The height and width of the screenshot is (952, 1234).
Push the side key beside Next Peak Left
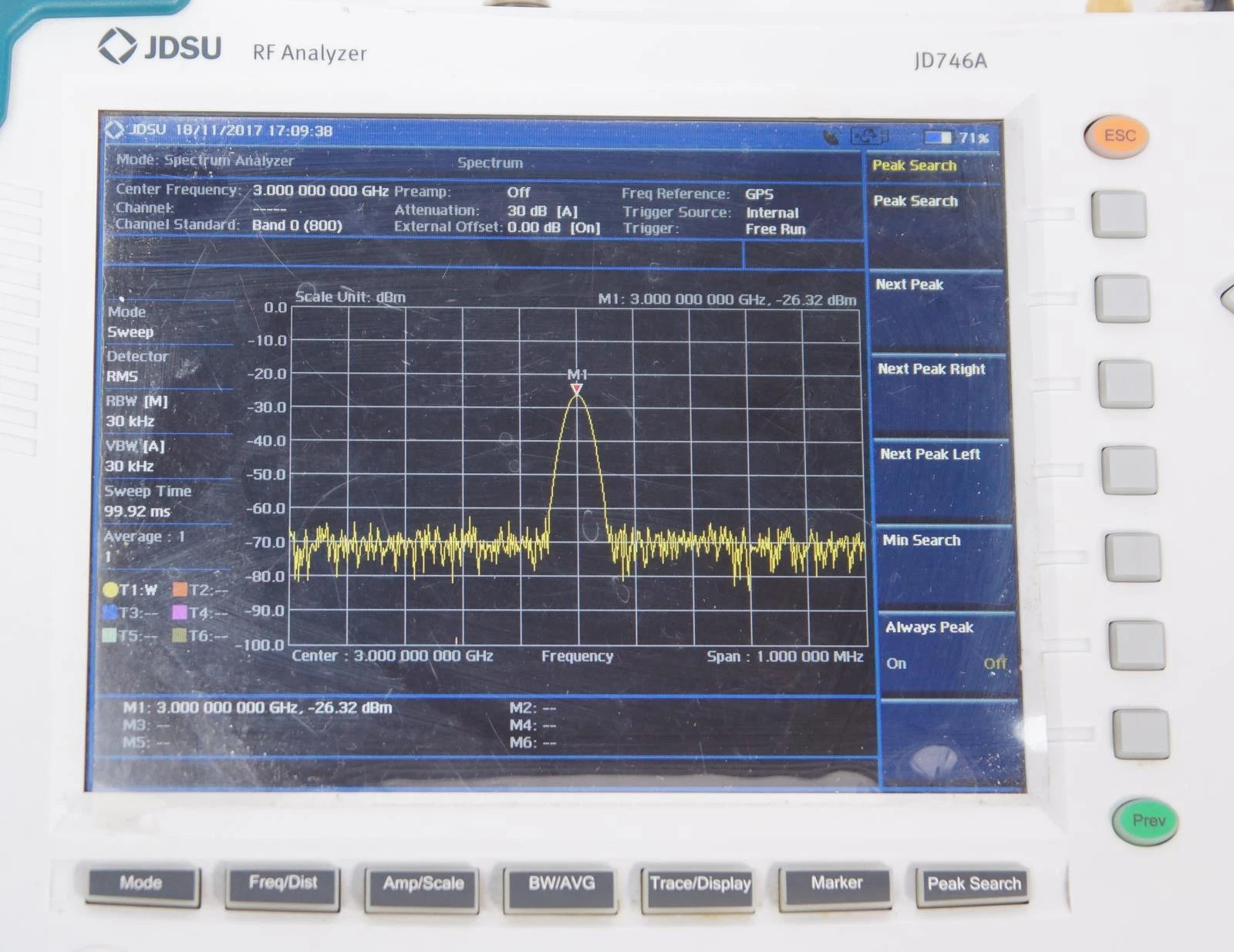[1129, 470]
